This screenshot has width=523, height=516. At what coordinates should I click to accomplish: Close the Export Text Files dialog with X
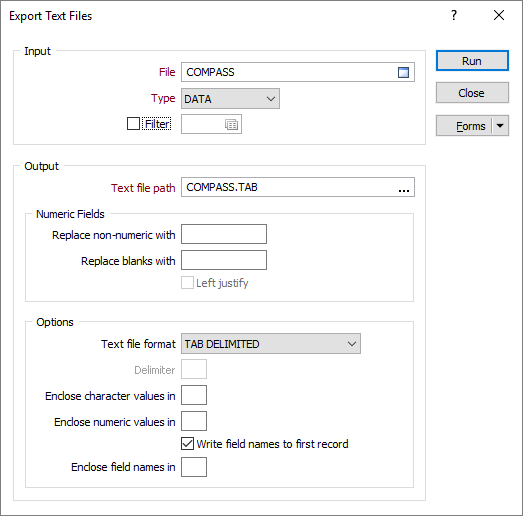point(499,15)
